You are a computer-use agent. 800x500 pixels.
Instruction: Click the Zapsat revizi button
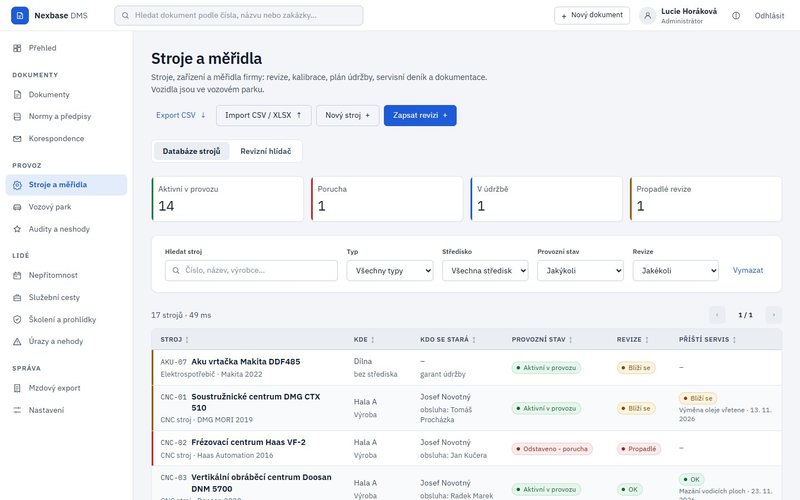point(420,115)
